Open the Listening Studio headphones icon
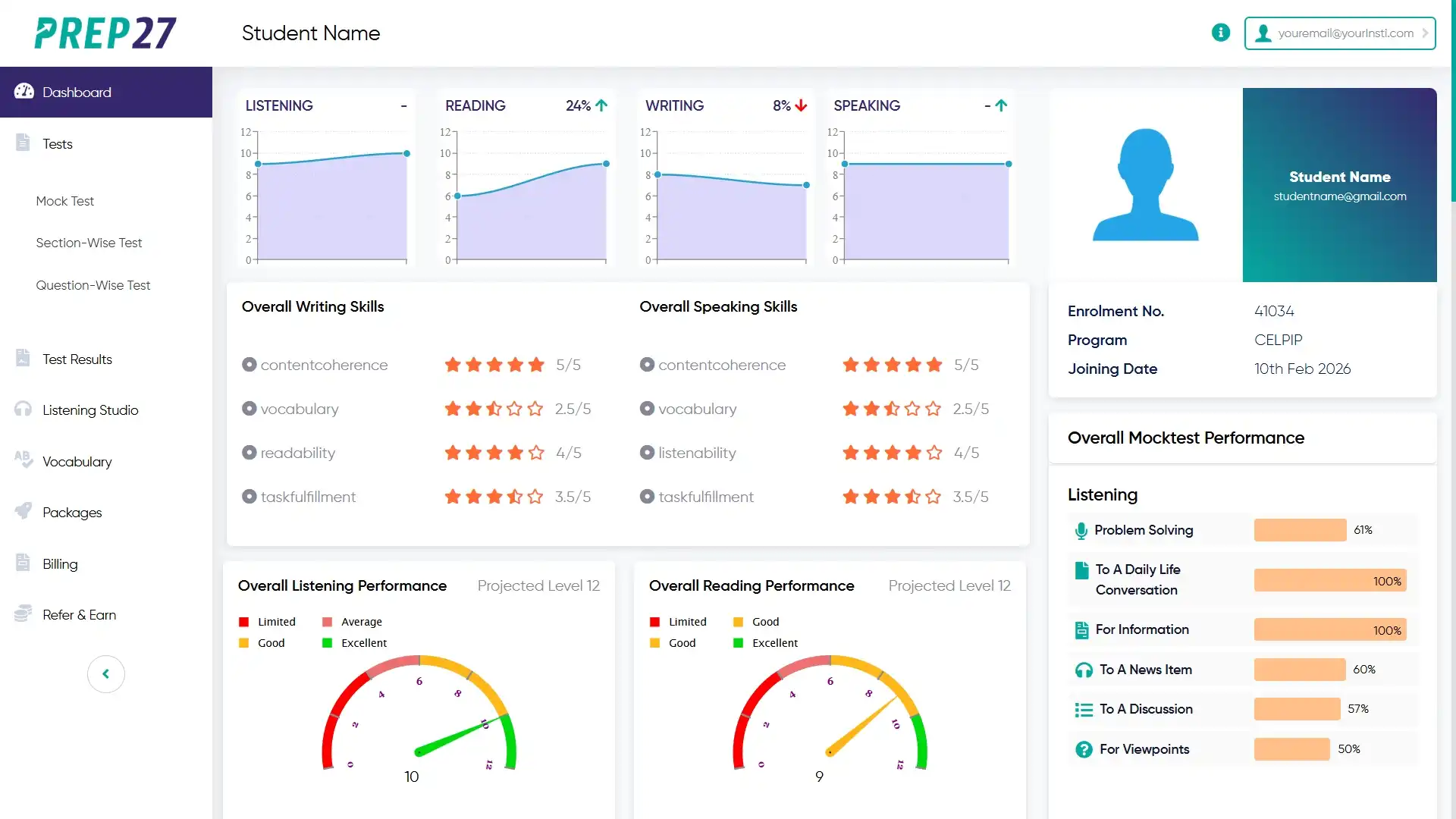Image resolution: width=1456 pixels, height=819 pixels. click(x=22, y=409)
